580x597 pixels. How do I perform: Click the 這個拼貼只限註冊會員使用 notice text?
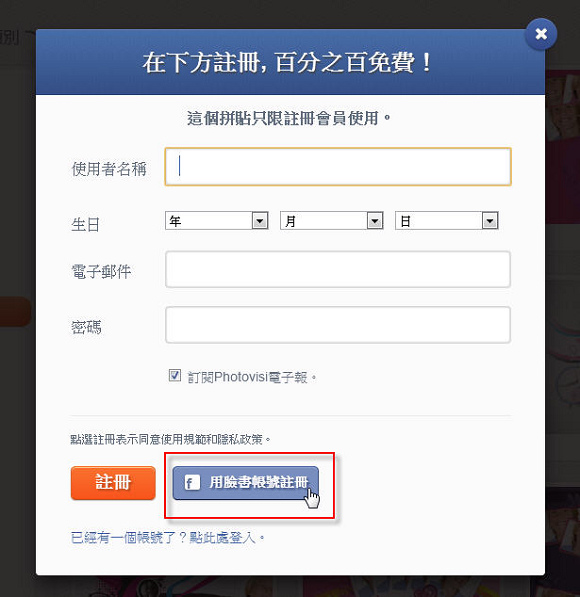[289, 118]
